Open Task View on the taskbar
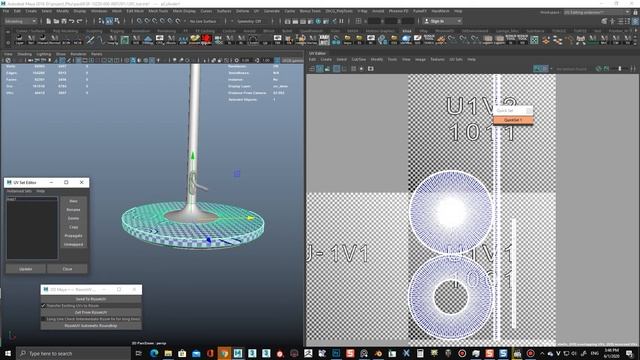Viewport: 640px width, 360px height. coord(138,353)
